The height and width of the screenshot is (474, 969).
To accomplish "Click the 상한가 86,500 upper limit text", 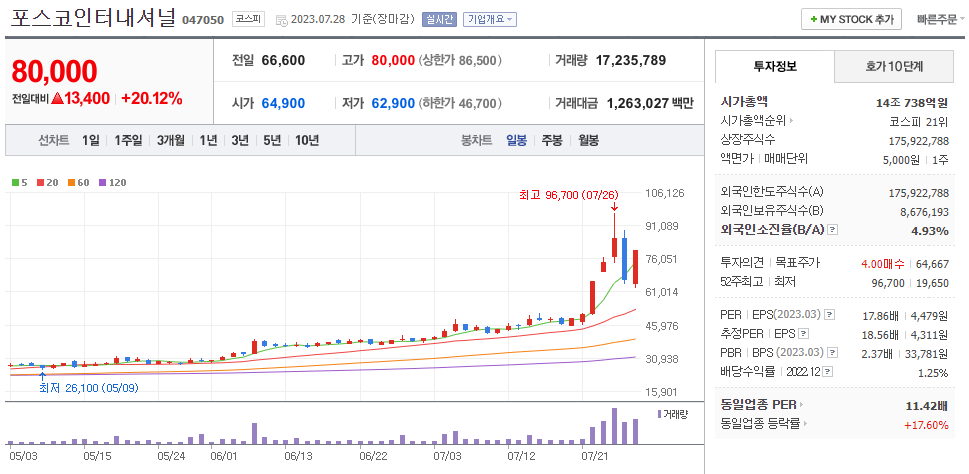I will coord(460,61).
